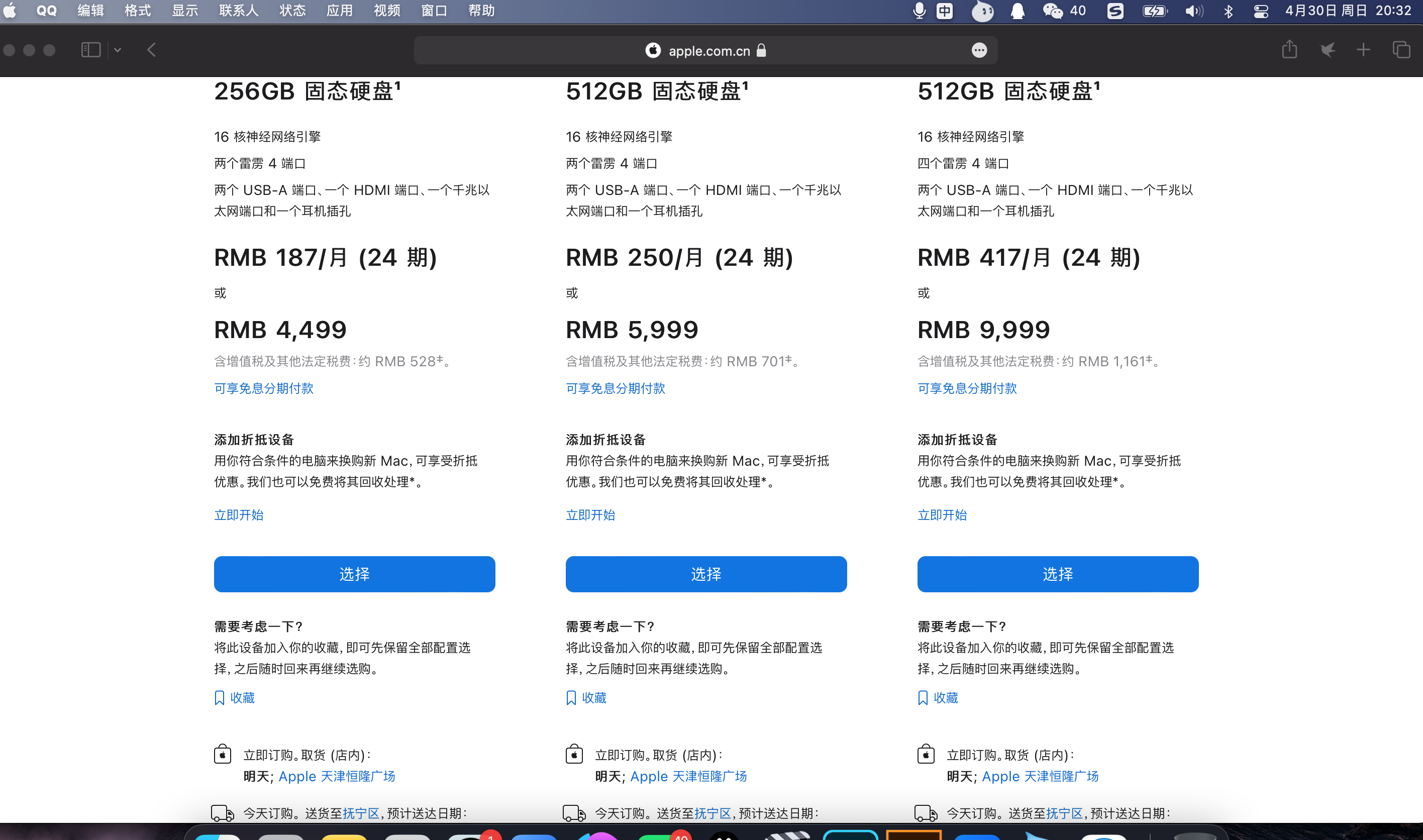
Task: Open the 帮助 menu
Action: coord(482,11)
